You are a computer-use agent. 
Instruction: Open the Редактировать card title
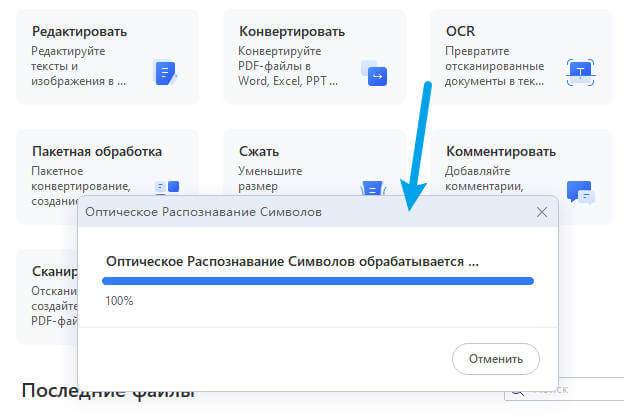(80, 31)
